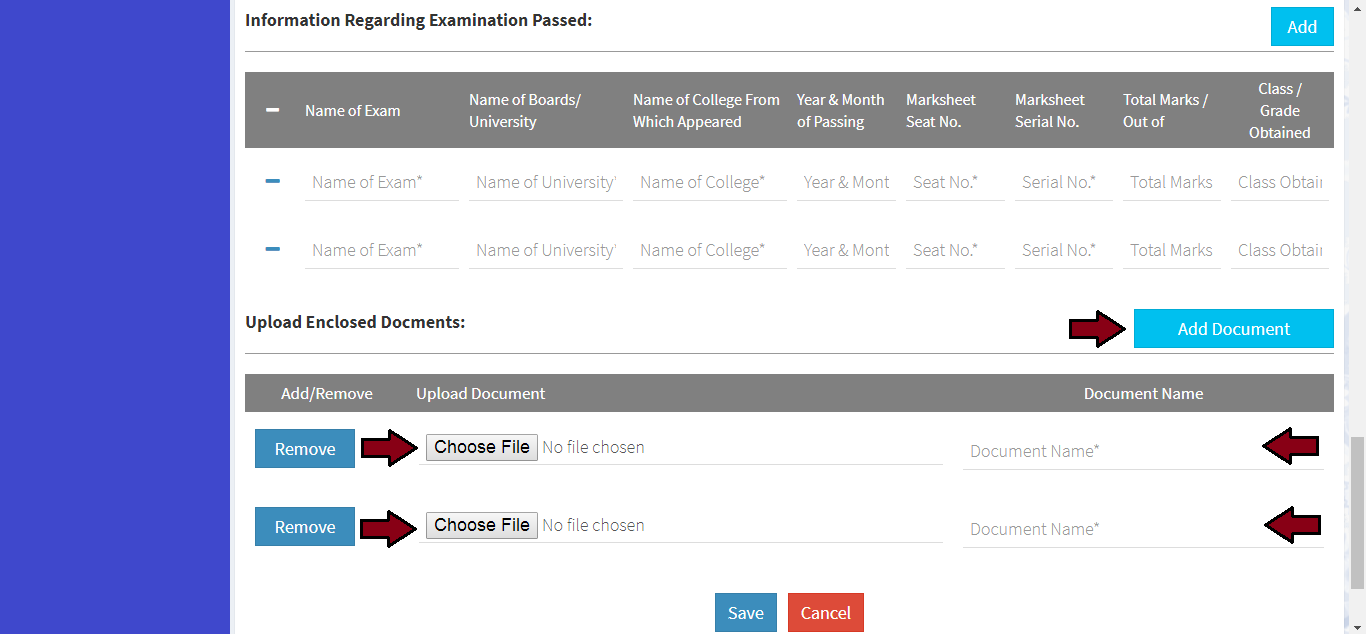1366x634 pixels.
Task: Cancel the form
Action: [825, 613]
